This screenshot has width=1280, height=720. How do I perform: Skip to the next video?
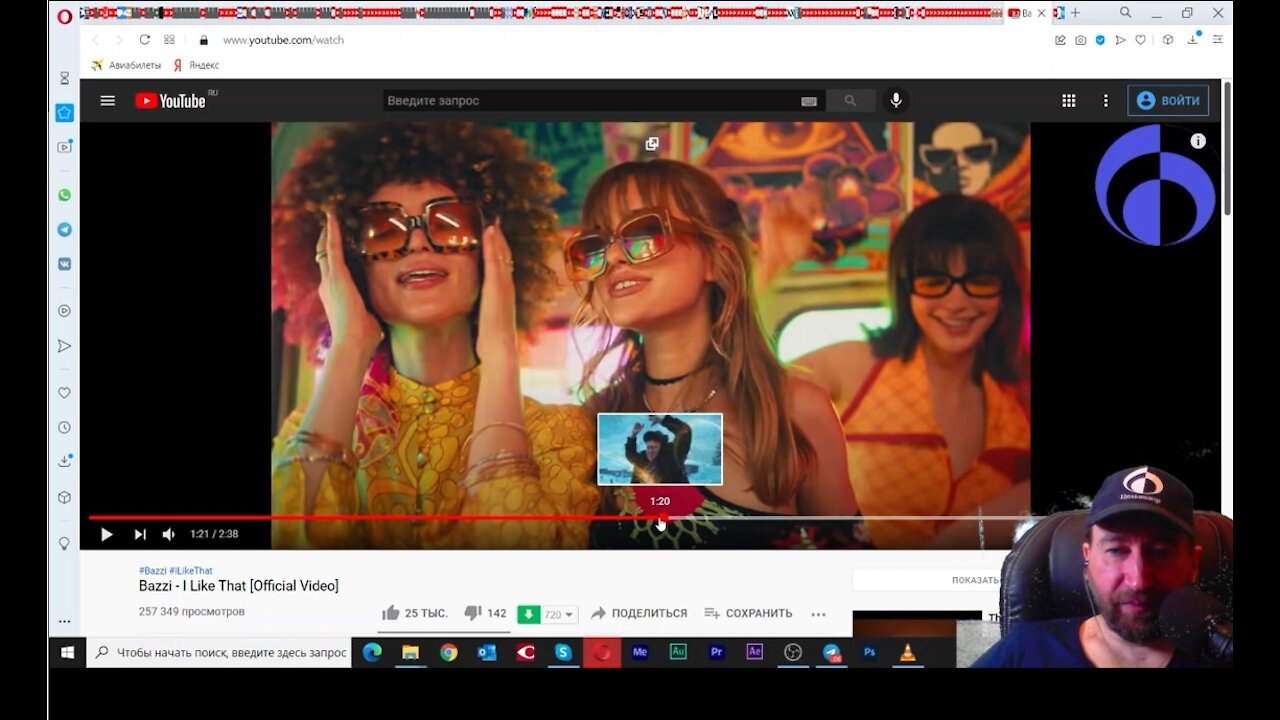(x=140, y=534)
